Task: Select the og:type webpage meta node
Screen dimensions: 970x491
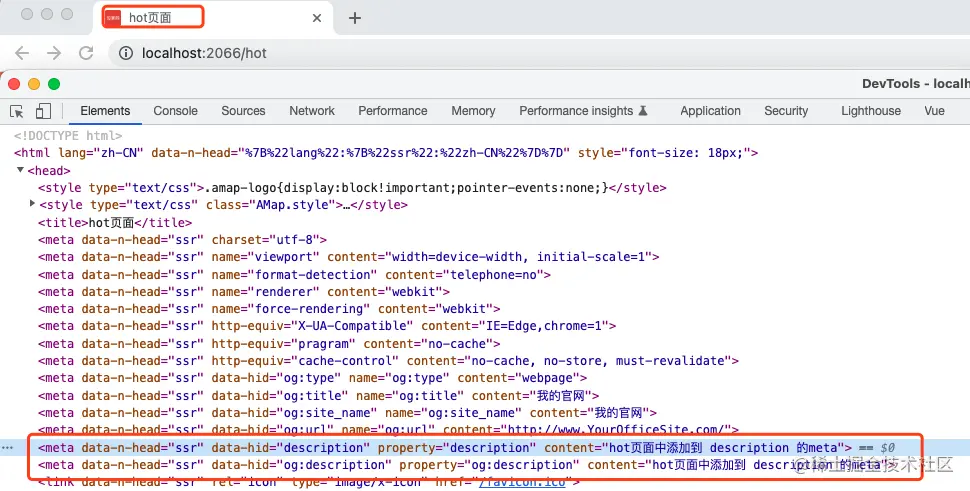Action: tap(312, 378)
